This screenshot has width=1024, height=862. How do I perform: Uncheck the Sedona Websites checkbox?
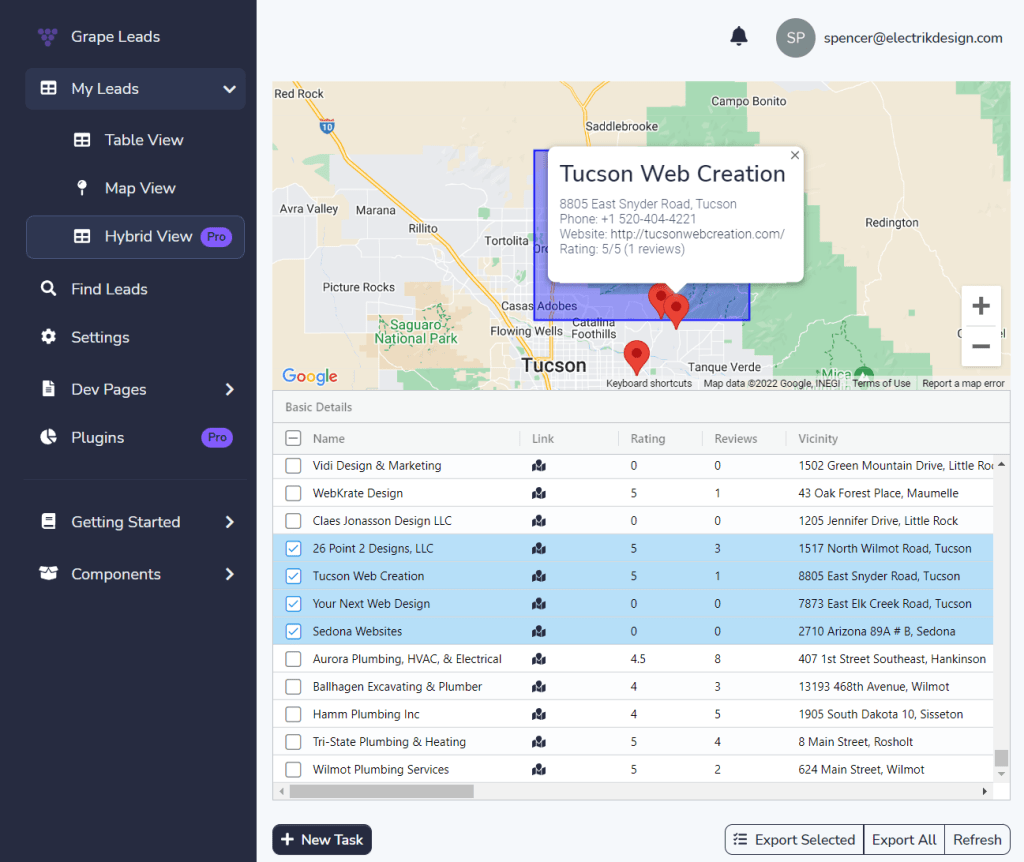click(293, 631)
